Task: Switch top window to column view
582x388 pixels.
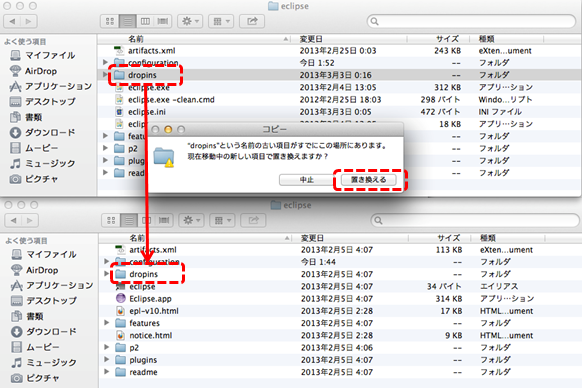Action: click(145, 21)
